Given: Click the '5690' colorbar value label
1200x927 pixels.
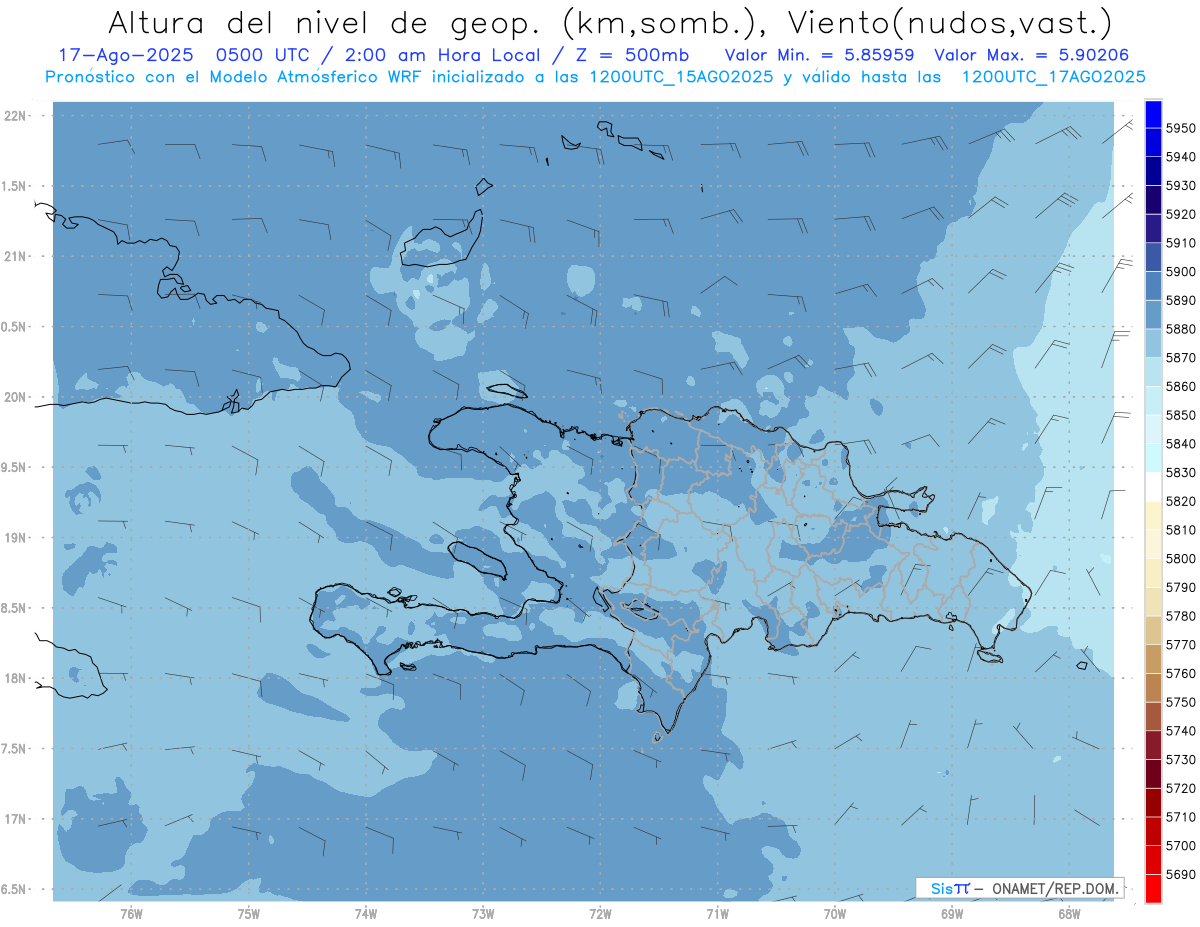Looking at the screenshot, I should 1180,875.
